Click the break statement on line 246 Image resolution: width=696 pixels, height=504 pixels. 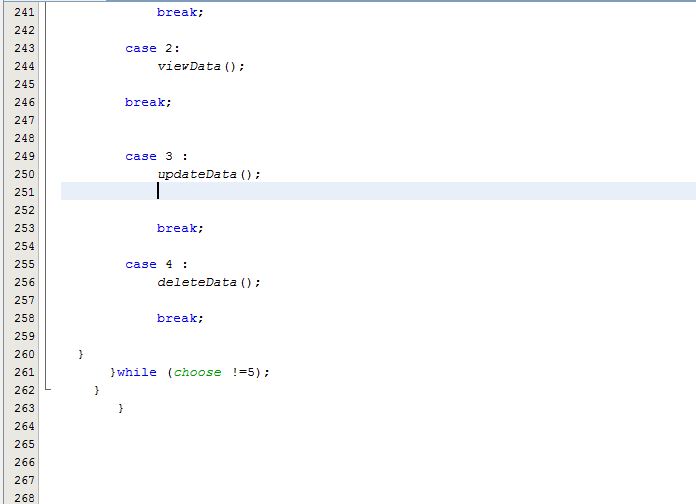tap(148, 102)
